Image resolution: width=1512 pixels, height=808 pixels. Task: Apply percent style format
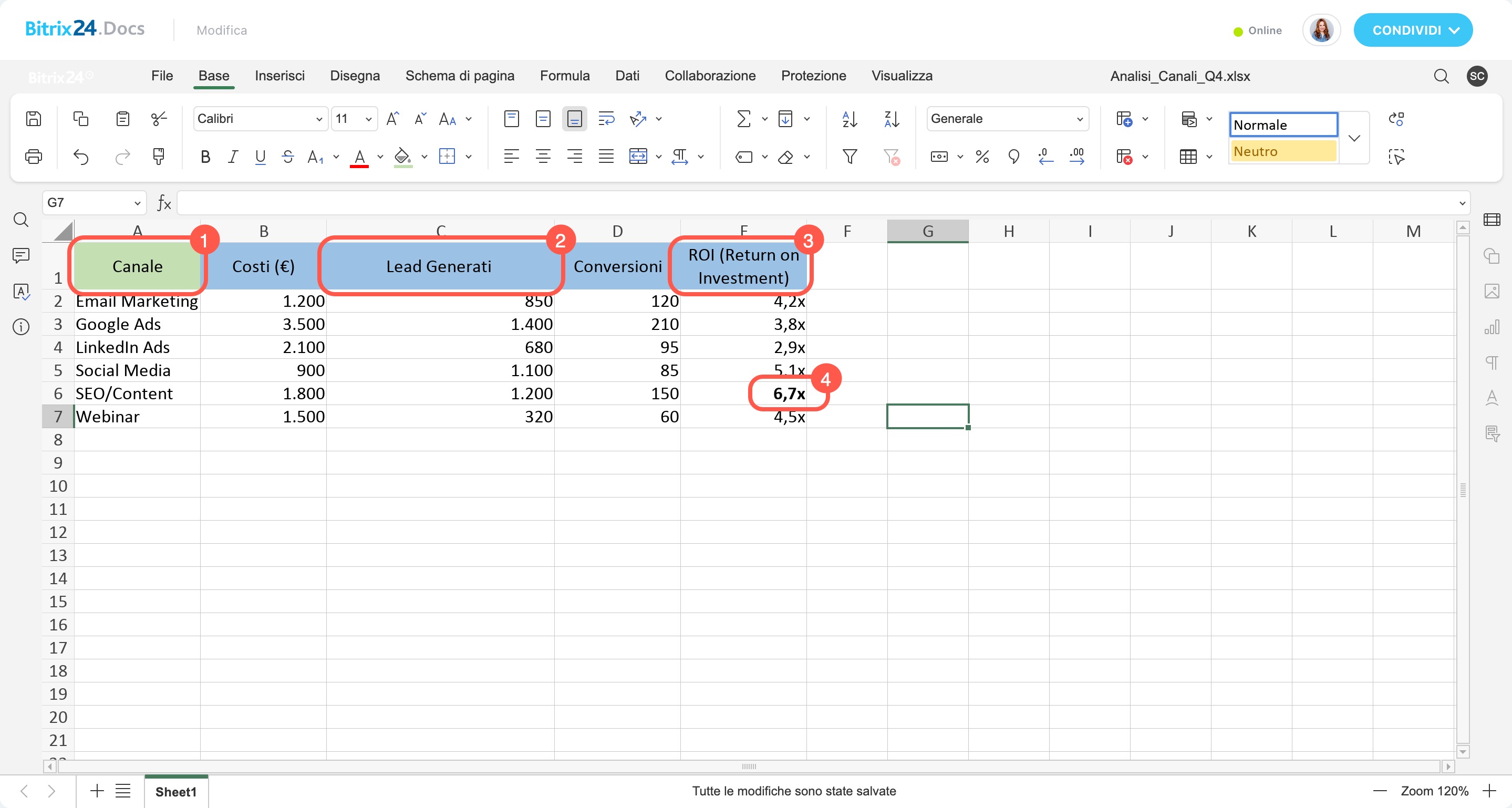(982, 157)
